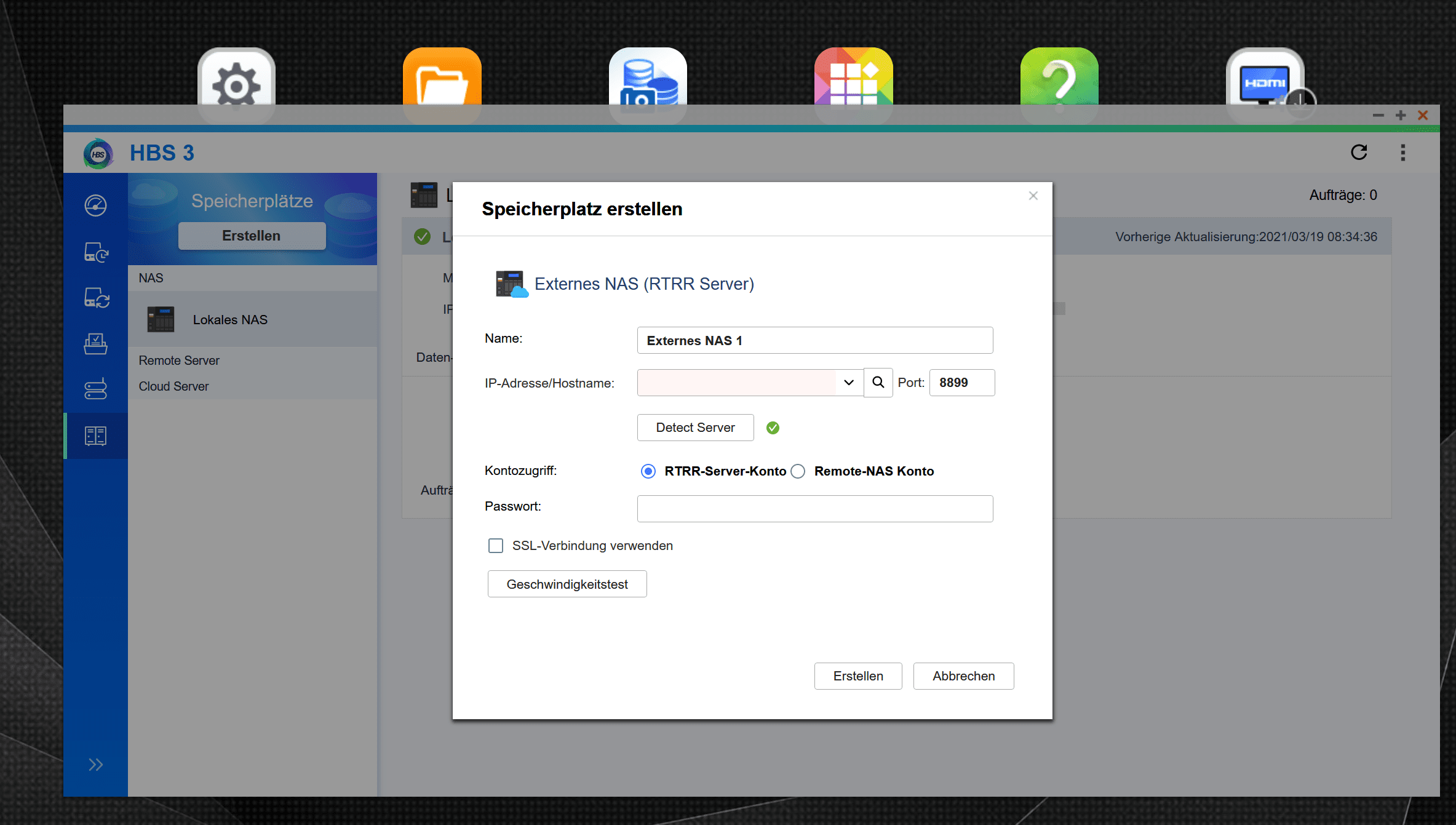Open the Restore jobs sidebar icon

pos(96,344)
